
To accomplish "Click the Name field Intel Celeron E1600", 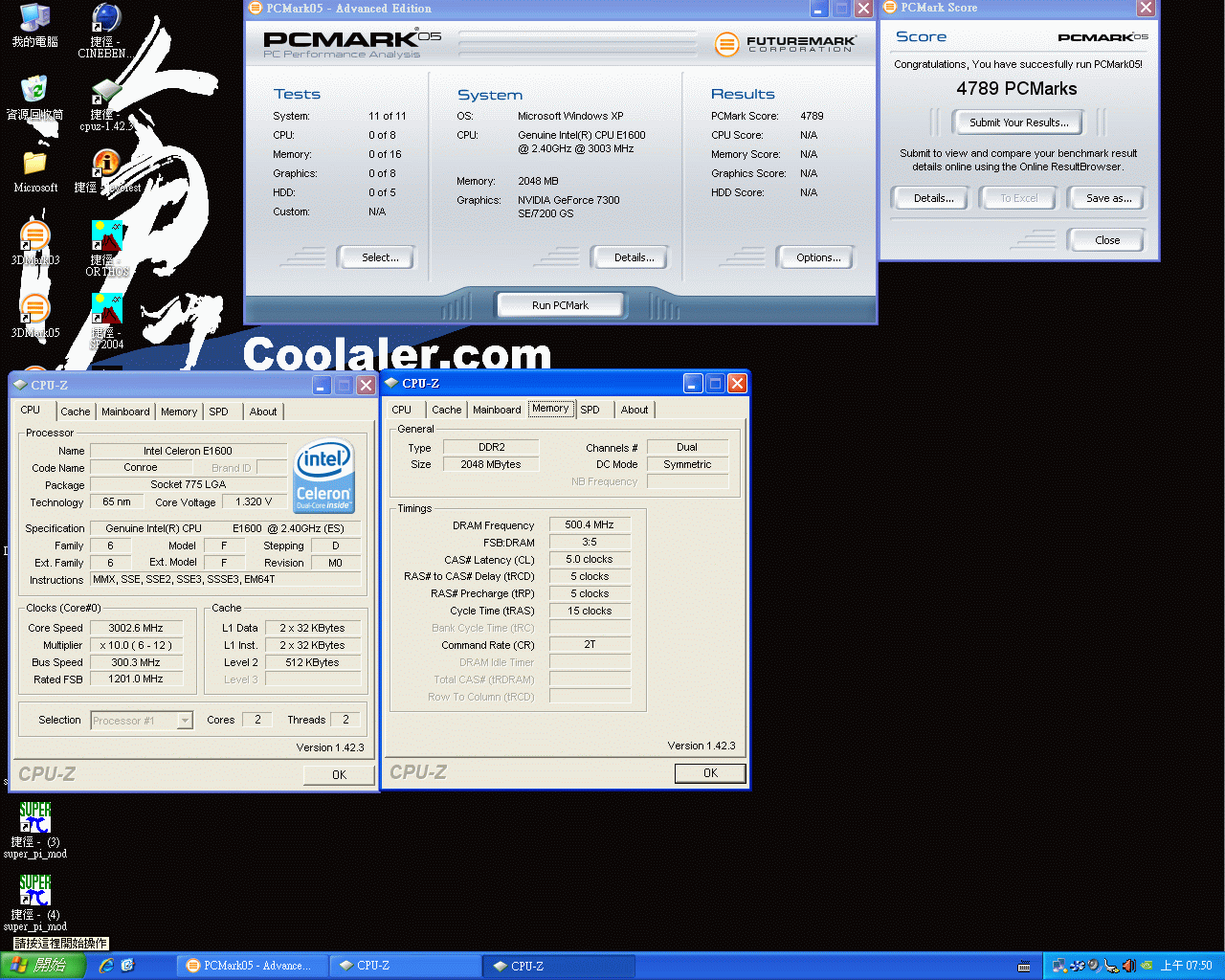I will tap(189, 451).
